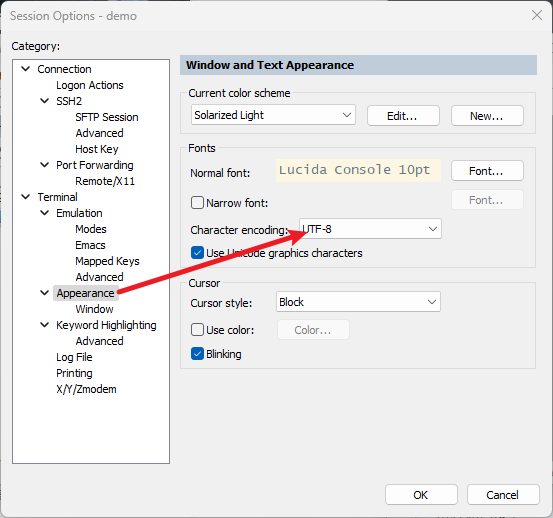This screenshot has height=518, width=553.
Task: Collapse the Keyword Highlighting node
Action: click(x=44, y=325)
